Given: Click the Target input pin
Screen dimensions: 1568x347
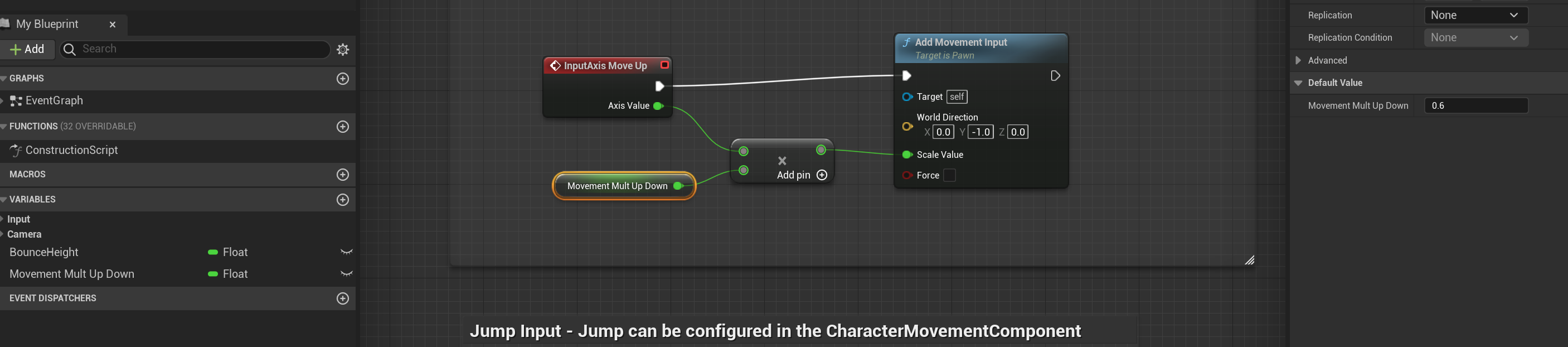Looking at the screenshot, I should tap(907, 97).
